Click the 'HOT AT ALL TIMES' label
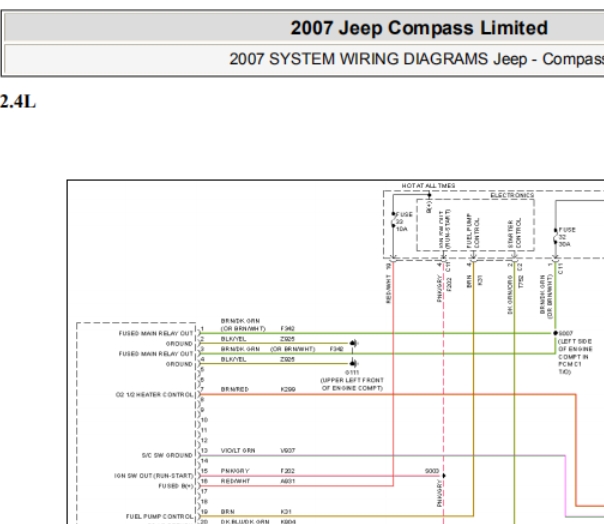Screen dimensions: 604x524 [428, 186]
